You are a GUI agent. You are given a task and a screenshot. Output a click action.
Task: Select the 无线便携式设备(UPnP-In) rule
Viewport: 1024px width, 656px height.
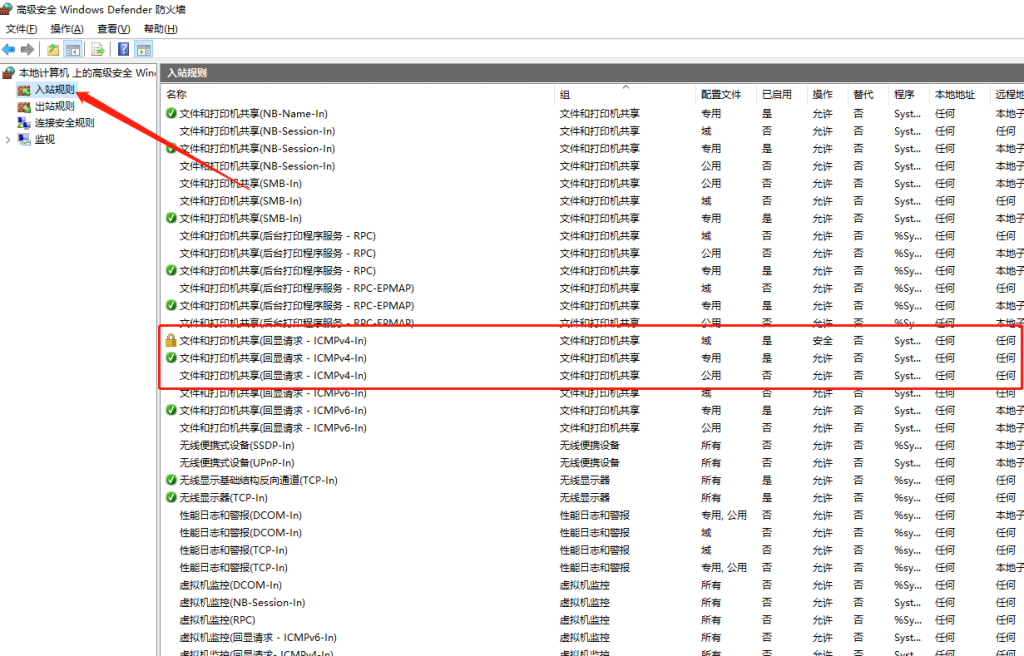(237, 463)
